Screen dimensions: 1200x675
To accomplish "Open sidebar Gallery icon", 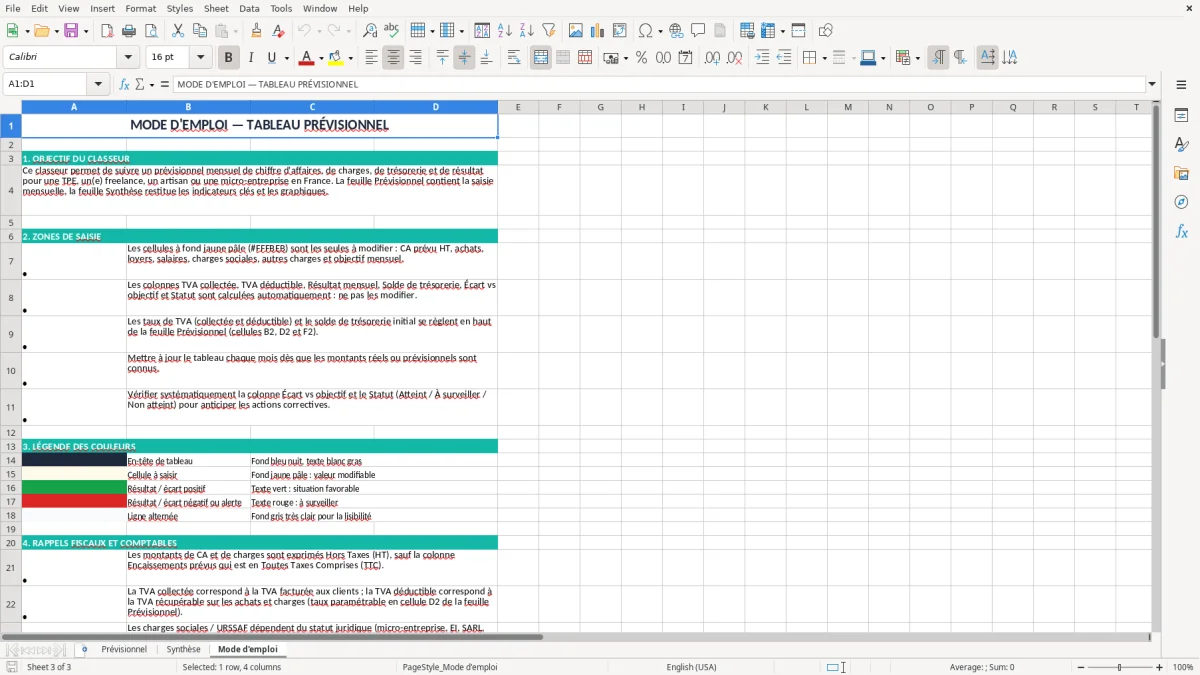I will point(1181,174).
